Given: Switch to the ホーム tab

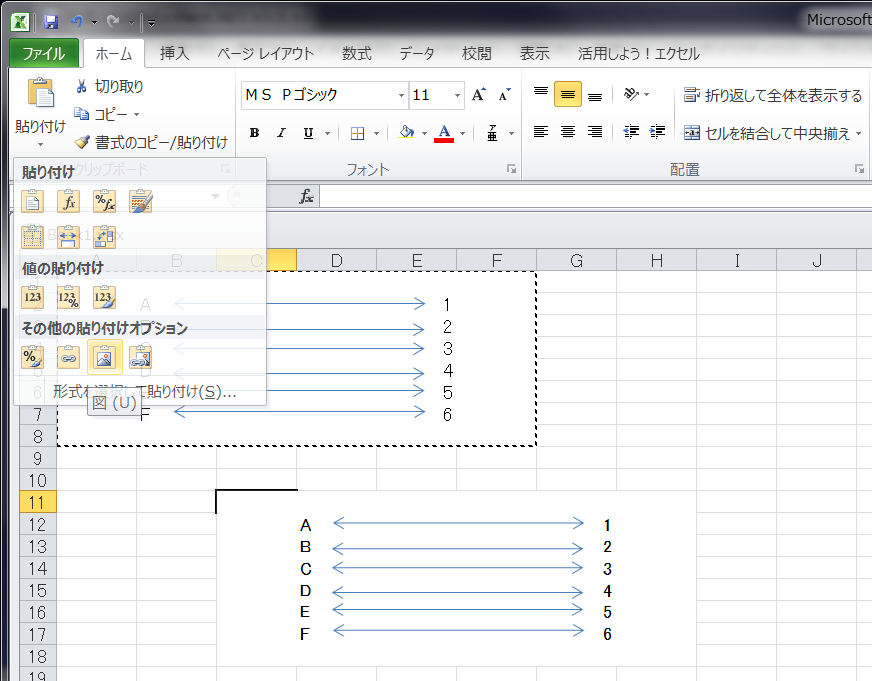Looking at the screenshot, I should (114, 54).
